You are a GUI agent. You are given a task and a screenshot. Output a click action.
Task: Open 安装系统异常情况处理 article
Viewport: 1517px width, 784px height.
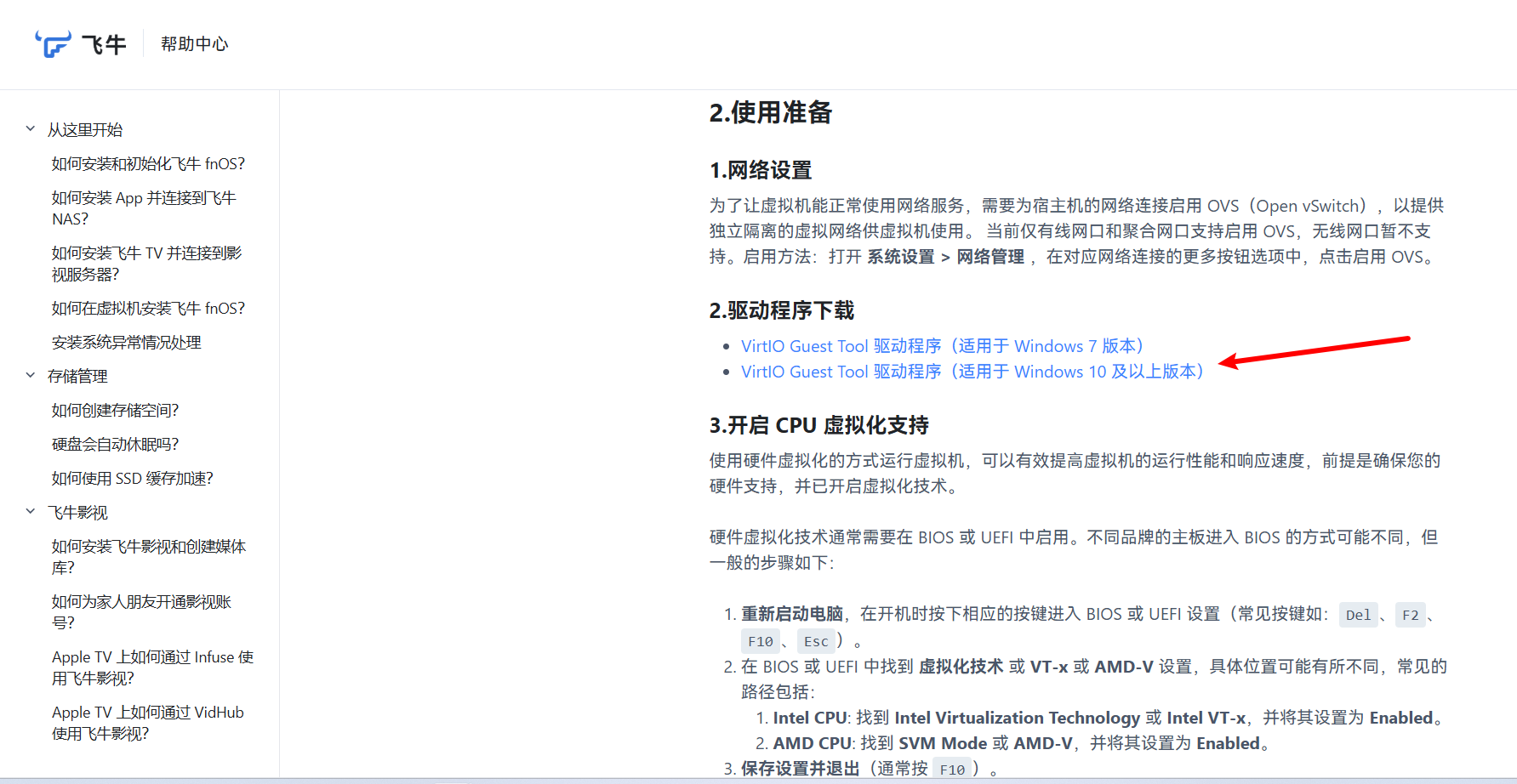tap(127, 343)
